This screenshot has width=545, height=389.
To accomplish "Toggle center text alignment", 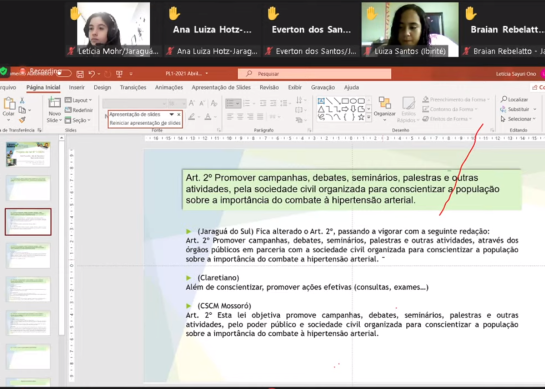I will click(x=240, y=116).
